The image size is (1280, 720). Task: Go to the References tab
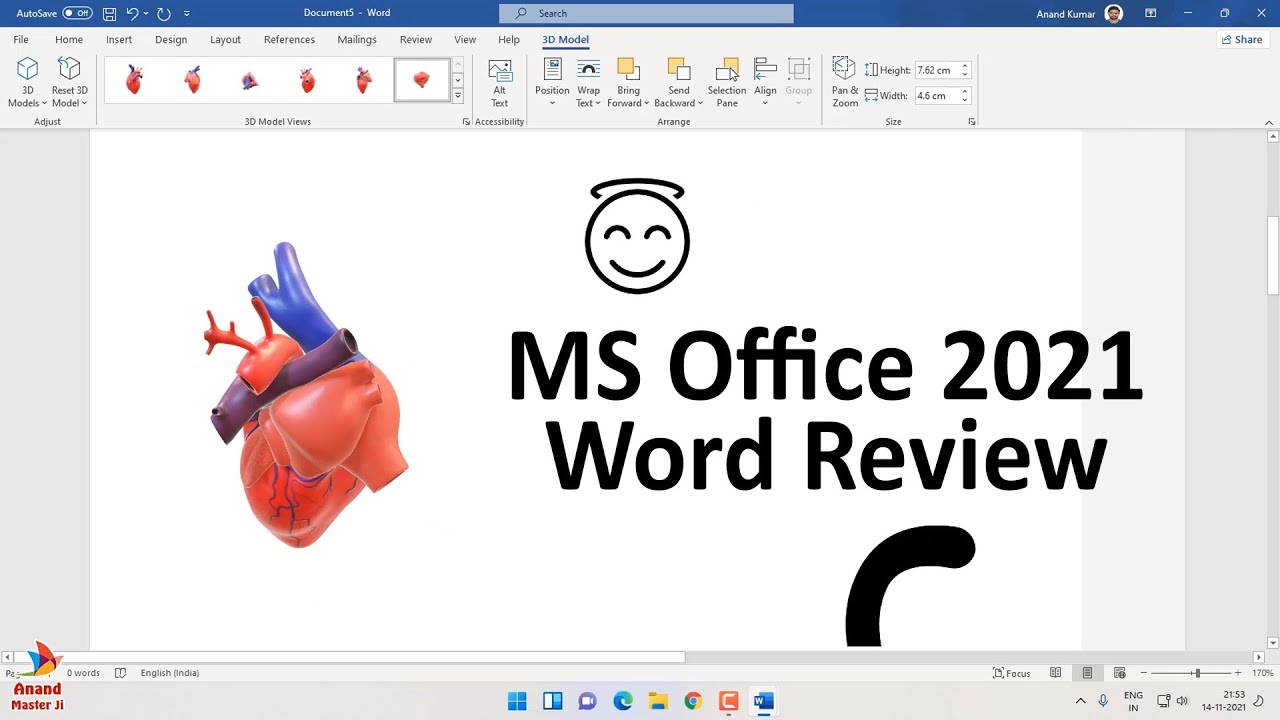click(x=289, y=39)
